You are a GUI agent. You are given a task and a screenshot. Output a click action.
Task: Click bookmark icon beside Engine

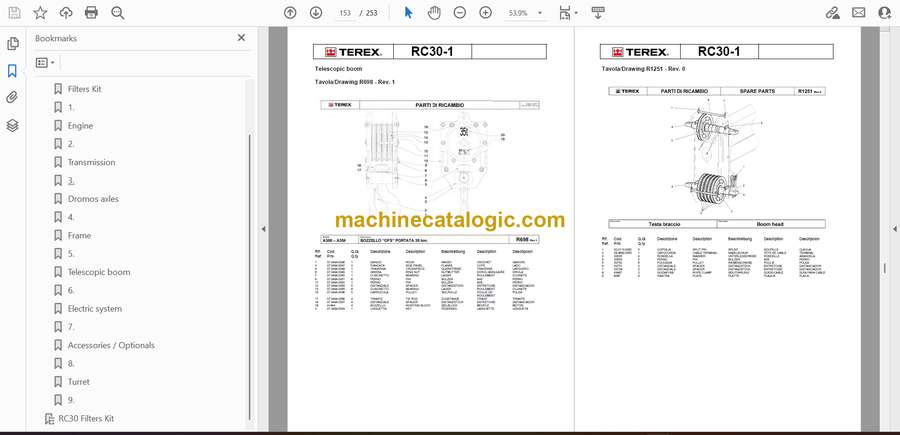(58, 126)
